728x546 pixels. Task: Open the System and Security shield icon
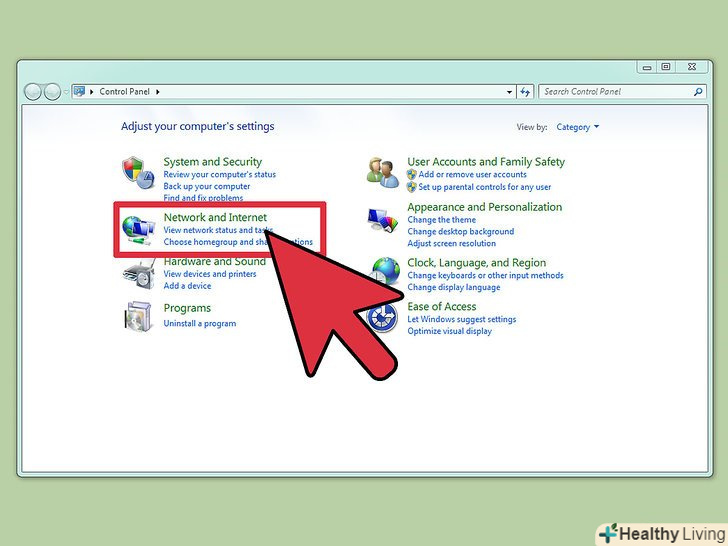[x=138, y=173]
